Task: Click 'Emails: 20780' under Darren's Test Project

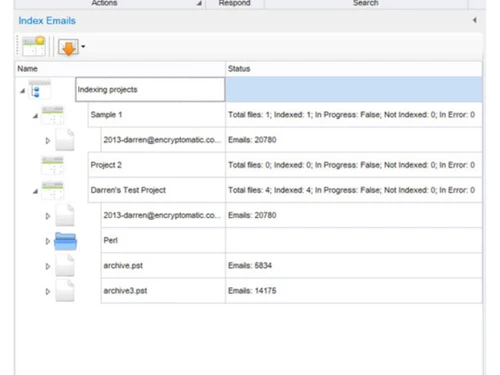Action: click(252, 215)
